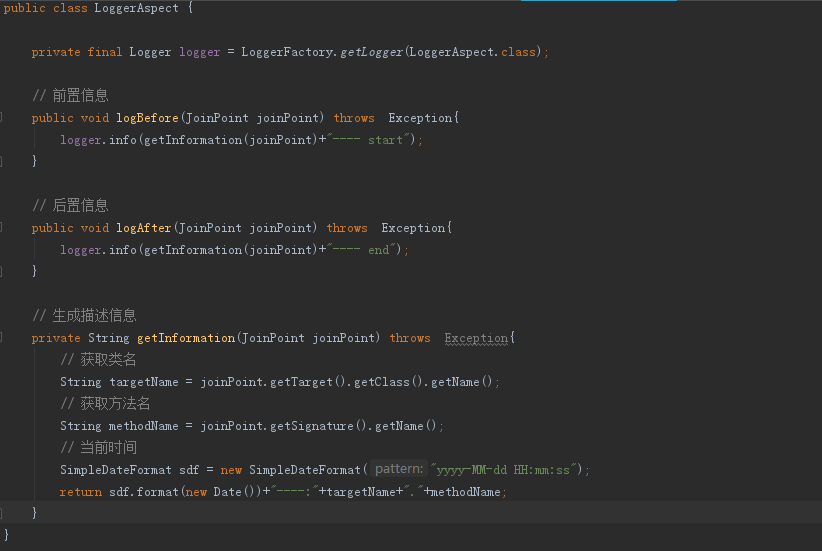Viewport: 822px width, 551px height.
Task: Click the 'pattern:' parameter hint
Action: tap(399, 469)
